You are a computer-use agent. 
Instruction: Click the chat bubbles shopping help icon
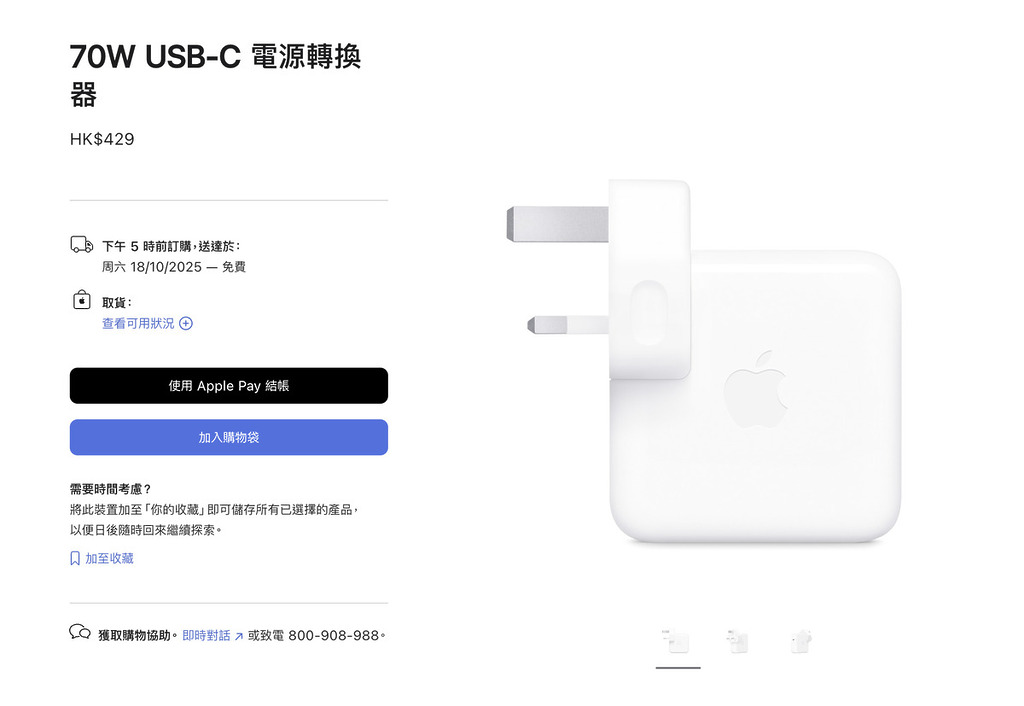click(80, 632)
